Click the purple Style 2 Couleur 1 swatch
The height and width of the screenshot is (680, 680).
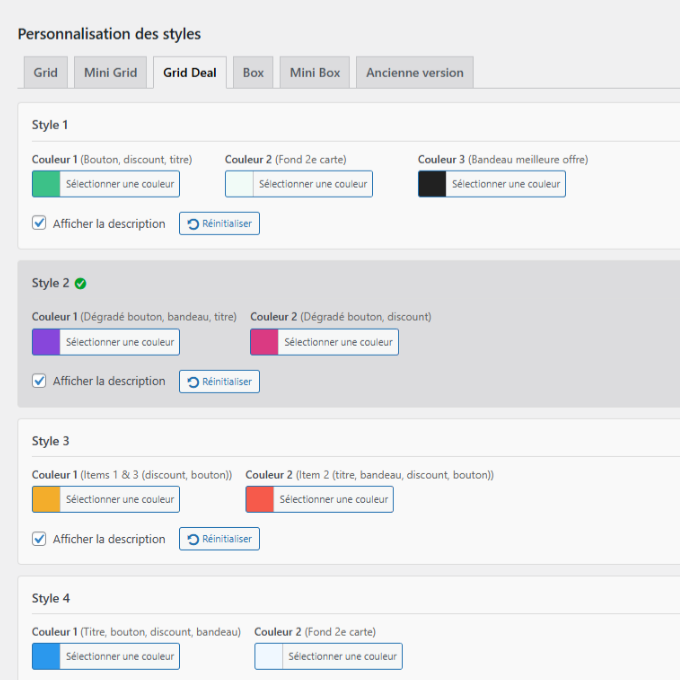[46, 342]
